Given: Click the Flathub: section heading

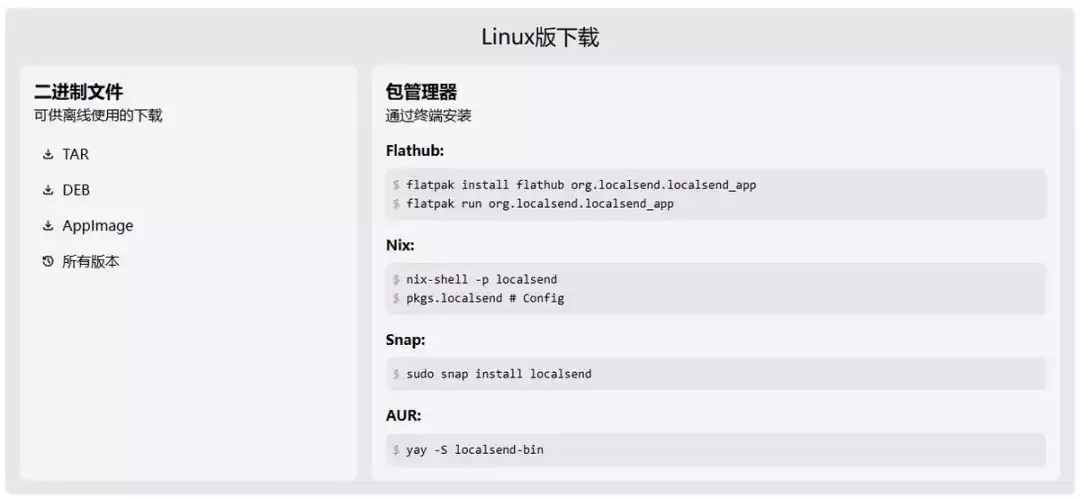Looking at the screenshot, I should click(x=414, y=151).
